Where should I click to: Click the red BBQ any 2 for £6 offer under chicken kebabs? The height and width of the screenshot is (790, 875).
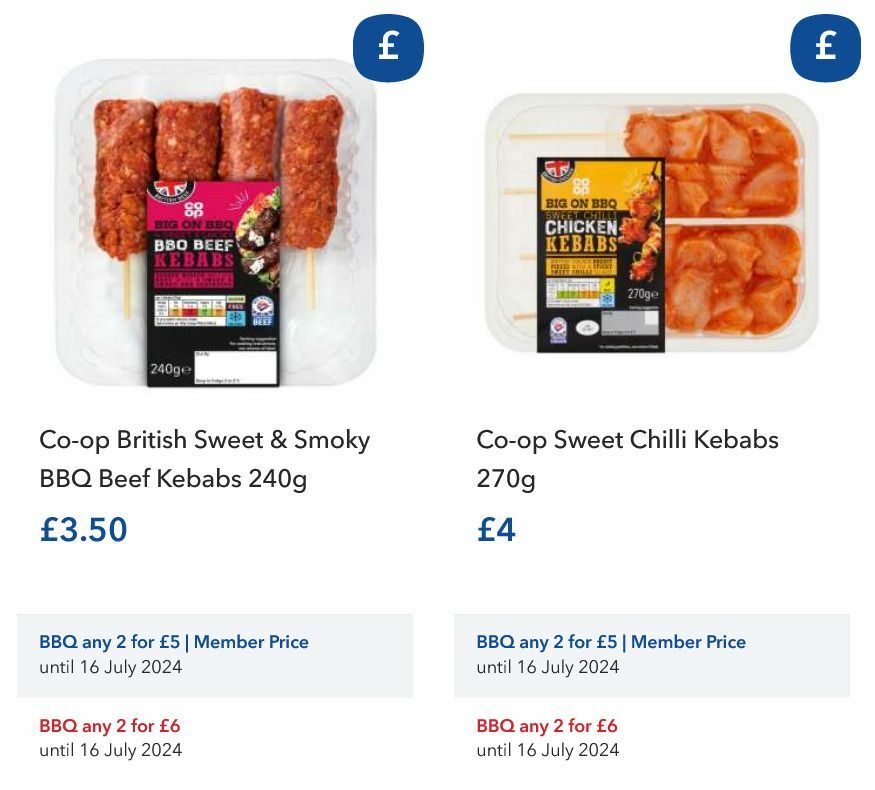coord(547,726)
